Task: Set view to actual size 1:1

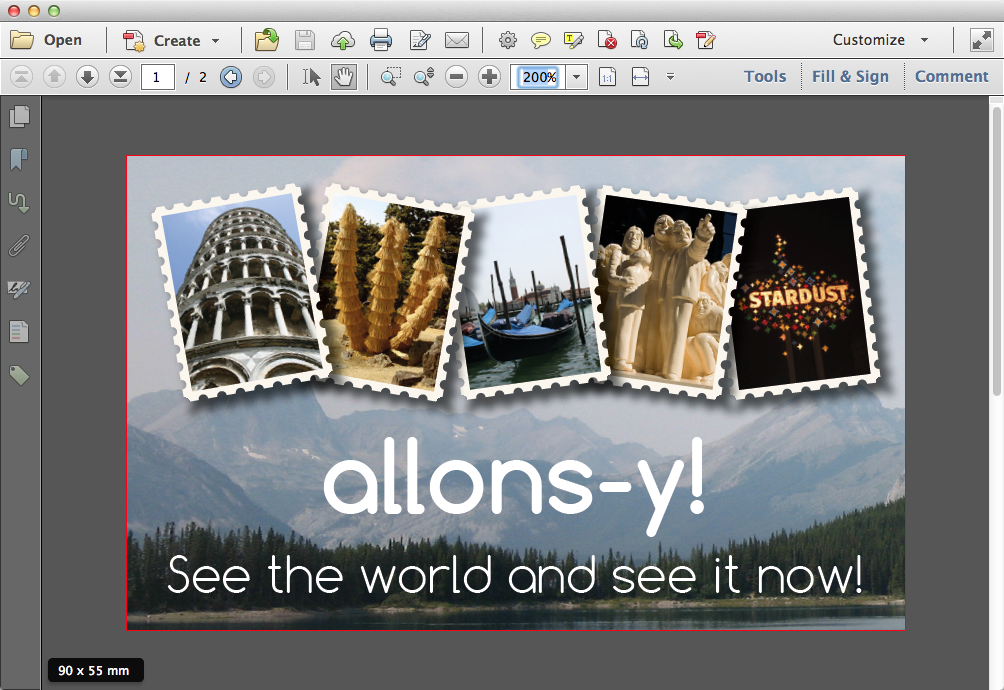Action: pyautogui.click(x=607, y=77)
